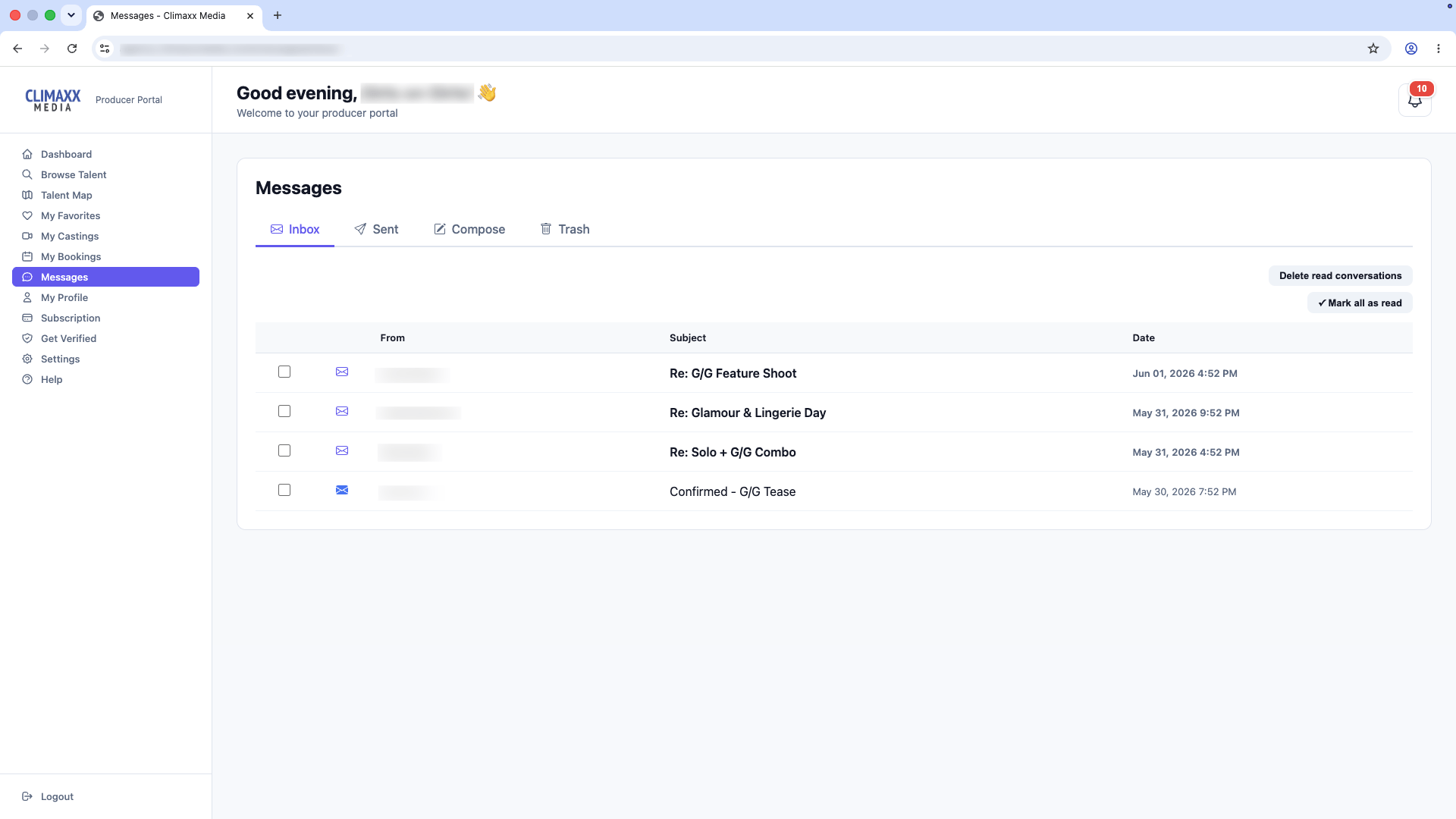Open message Re: Glamour & Lingerie Day
Image resolution: width=1456 pixels, height=819 pixels.
point(748,413)
